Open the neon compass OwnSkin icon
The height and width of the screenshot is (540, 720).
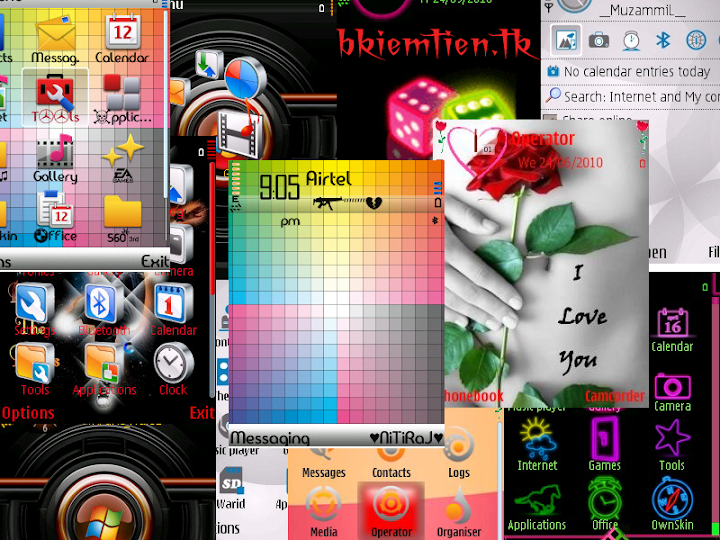click(x=672, y=499)
